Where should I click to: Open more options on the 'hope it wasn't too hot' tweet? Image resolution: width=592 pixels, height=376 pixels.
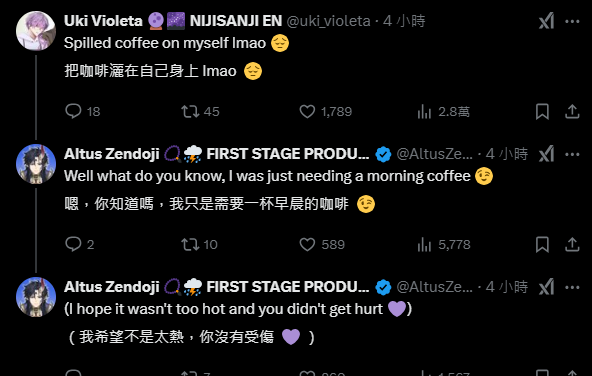[572, 287]
